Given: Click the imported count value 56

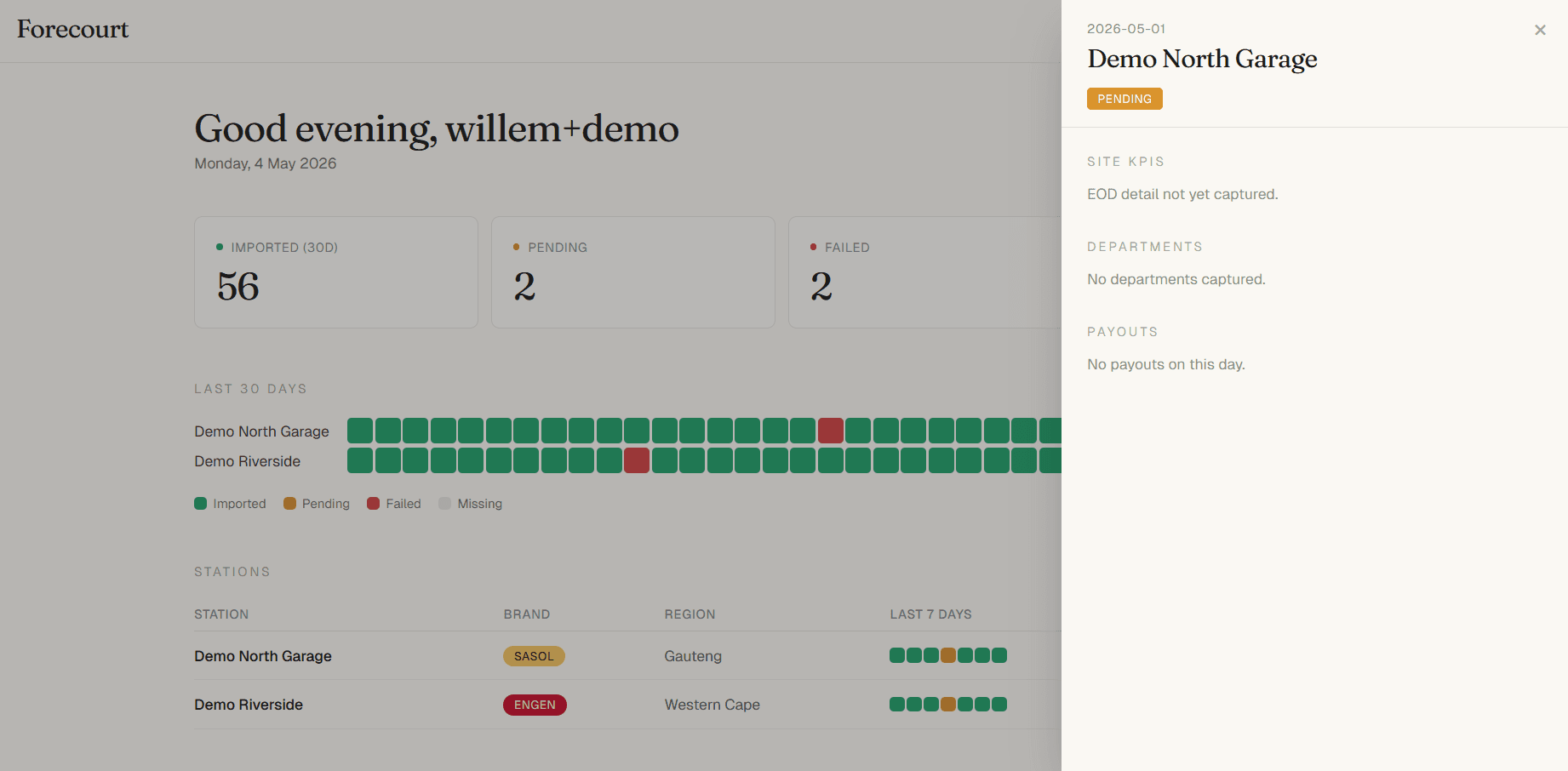Looking at the screenshot, I should 238,287.
